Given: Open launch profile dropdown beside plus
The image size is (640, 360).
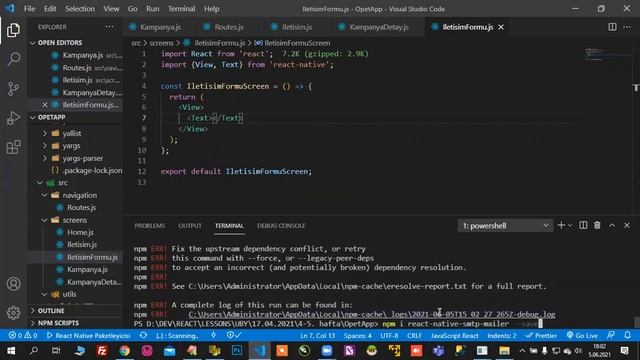Looking at the screenshot, I should [570, 225].
